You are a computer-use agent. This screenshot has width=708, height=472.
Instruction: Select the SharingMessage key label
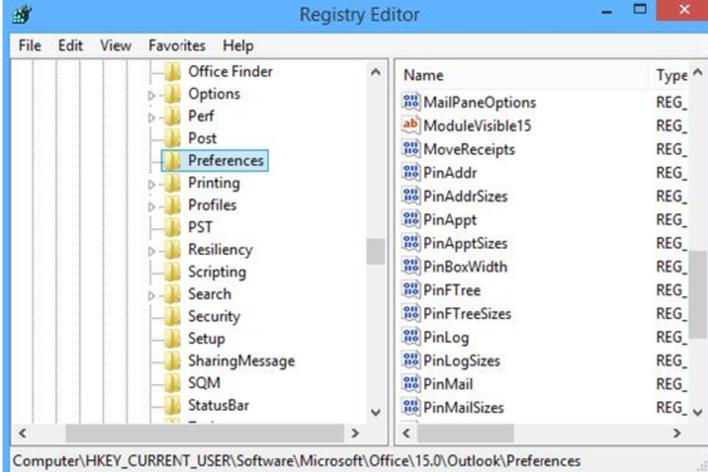point(242,360)
